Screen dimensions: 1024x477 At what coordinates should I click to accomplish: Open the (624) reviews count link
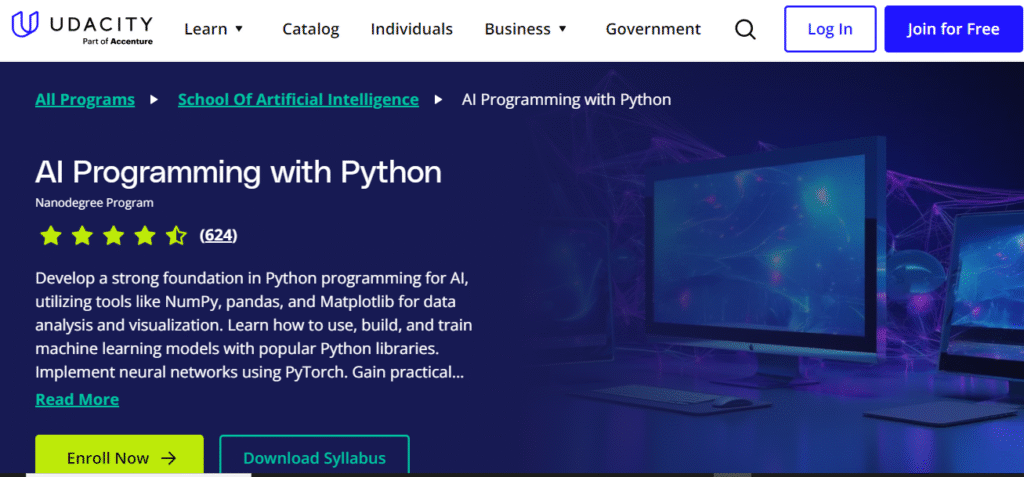[218, 235]
